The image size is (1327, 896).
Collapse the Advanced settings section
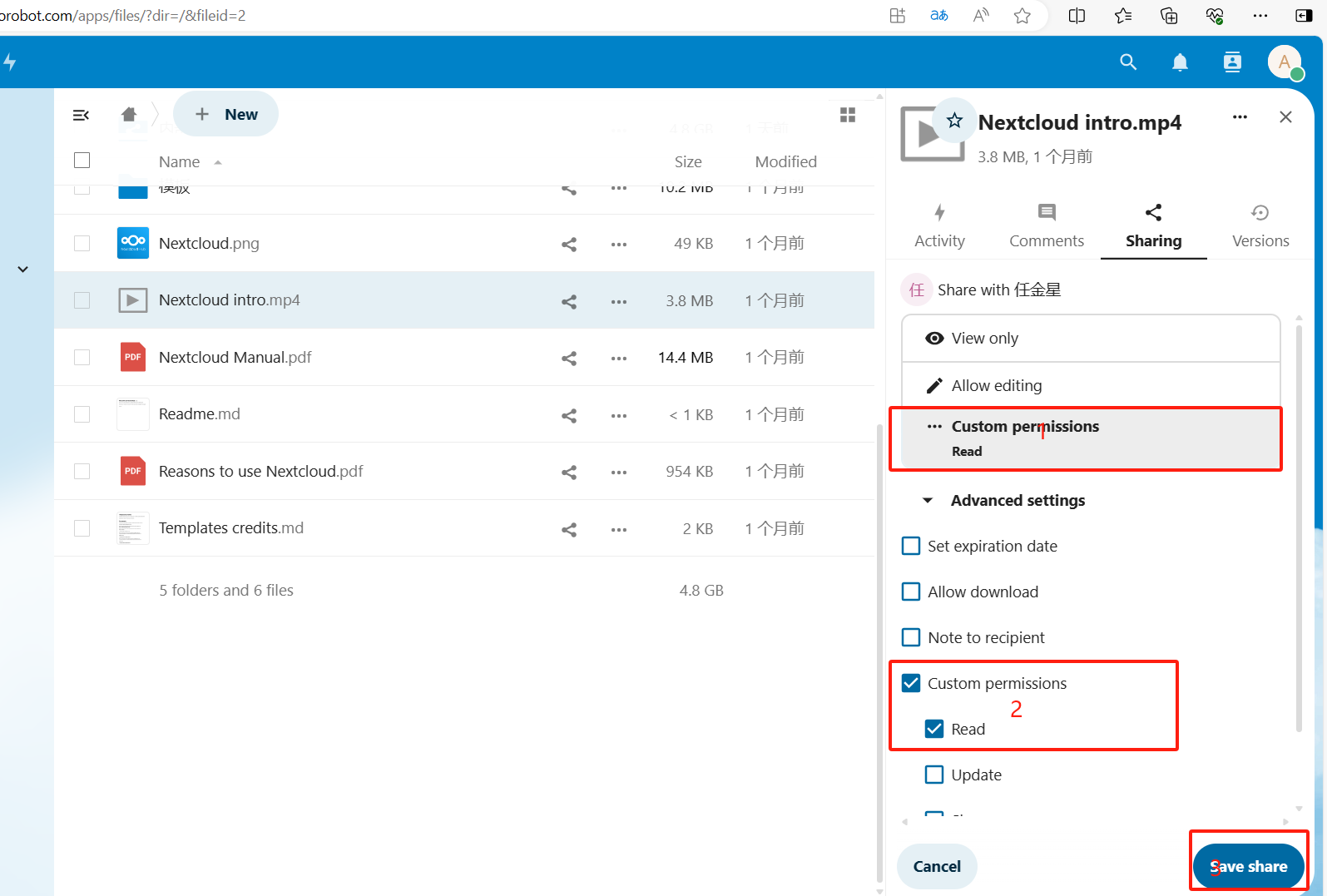pos(928,501)
